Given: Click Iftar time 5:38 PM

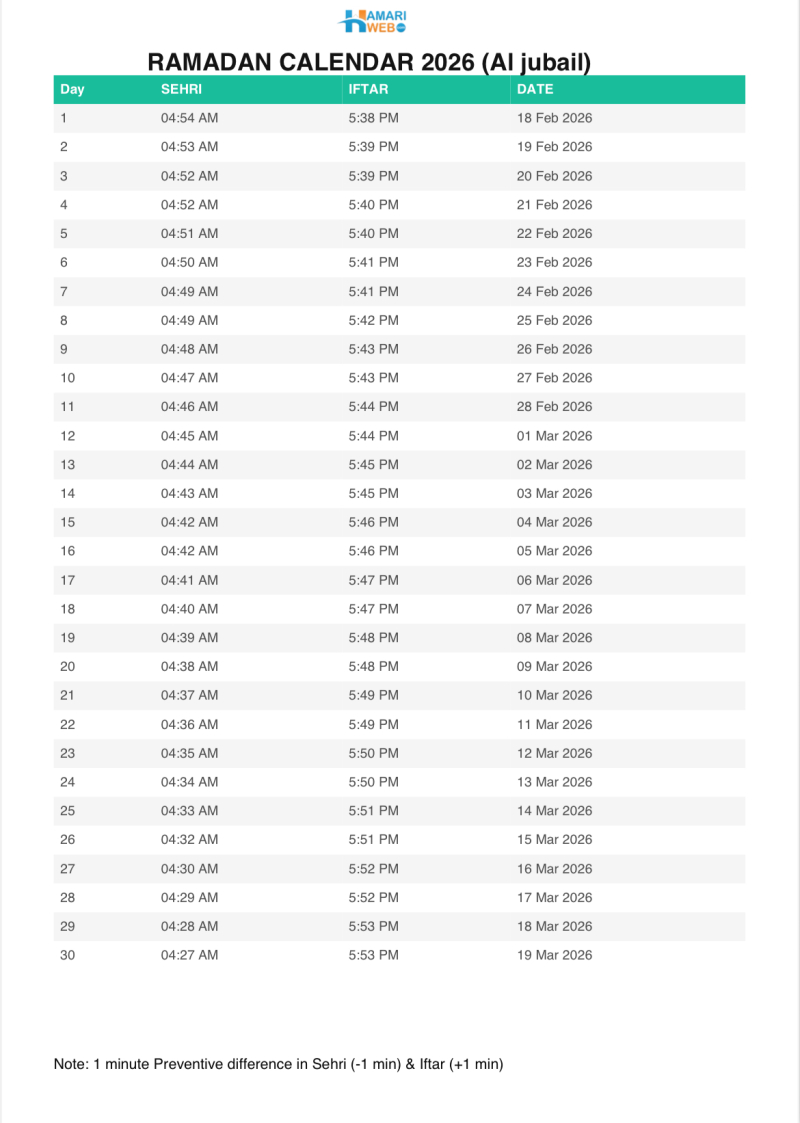Looking at the screenshot, I should 373,118.
